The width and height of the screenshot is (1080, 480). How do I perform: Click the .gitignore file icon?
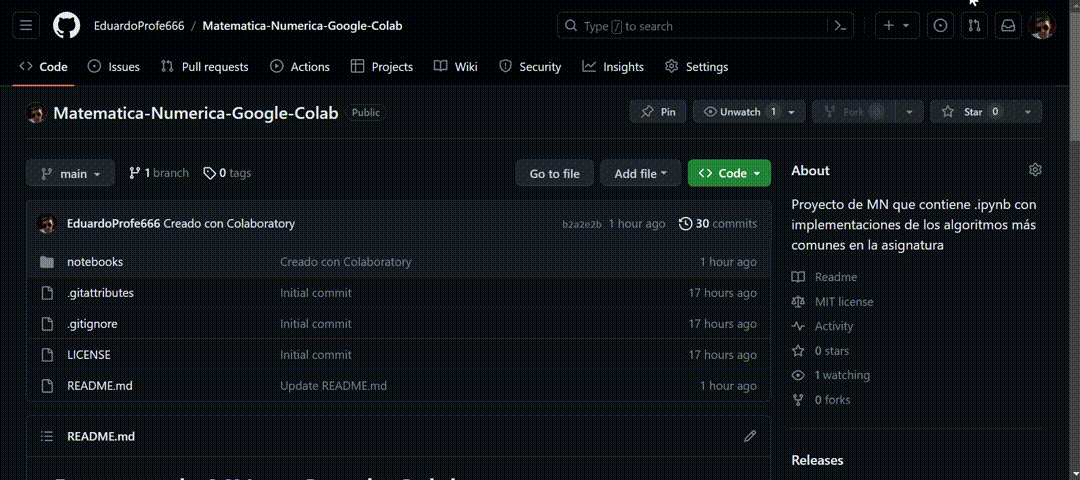(47, 324)
